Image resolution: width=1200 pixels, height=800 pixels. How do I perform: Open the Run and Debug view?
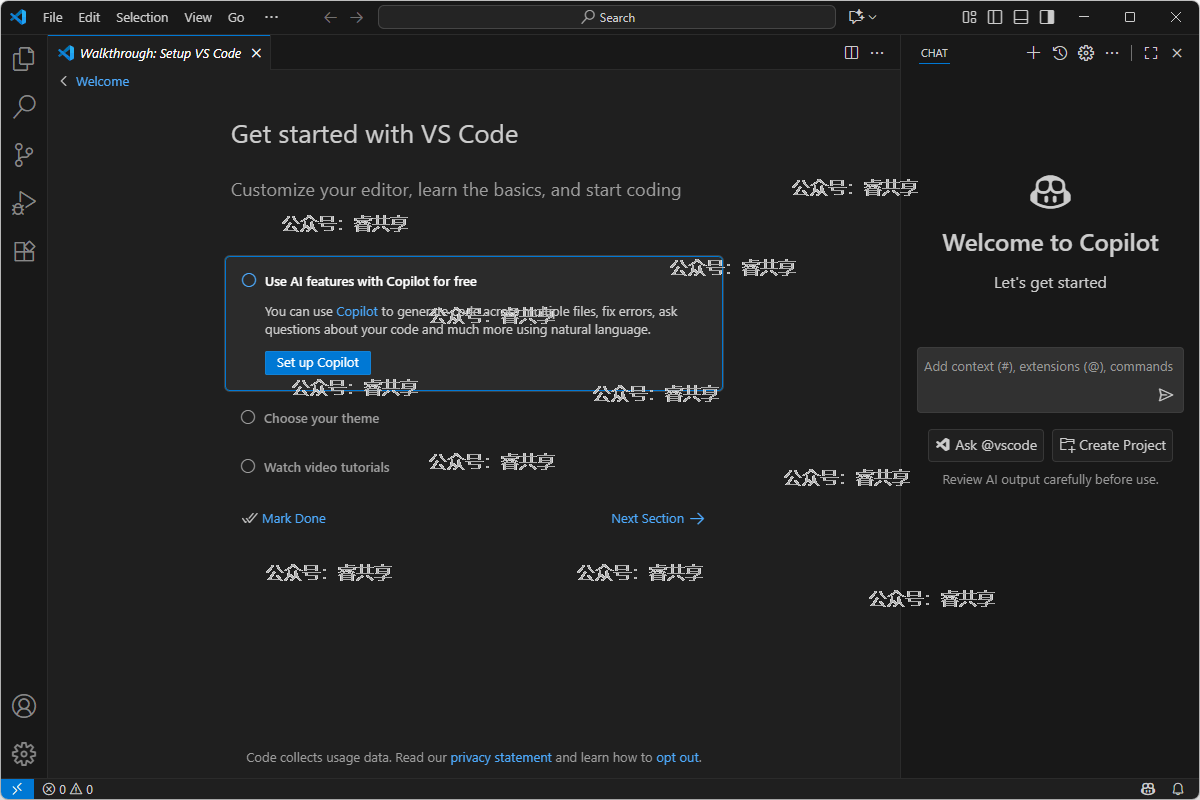click(x=24, y=203)
